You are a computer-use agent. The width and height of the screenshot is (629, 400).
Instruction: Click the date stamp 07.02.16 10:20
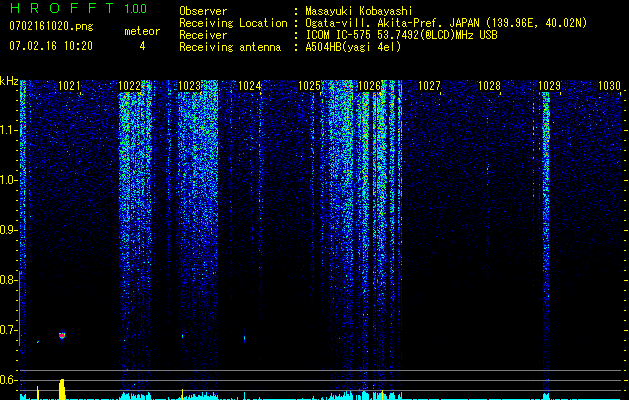coord(51,46)
